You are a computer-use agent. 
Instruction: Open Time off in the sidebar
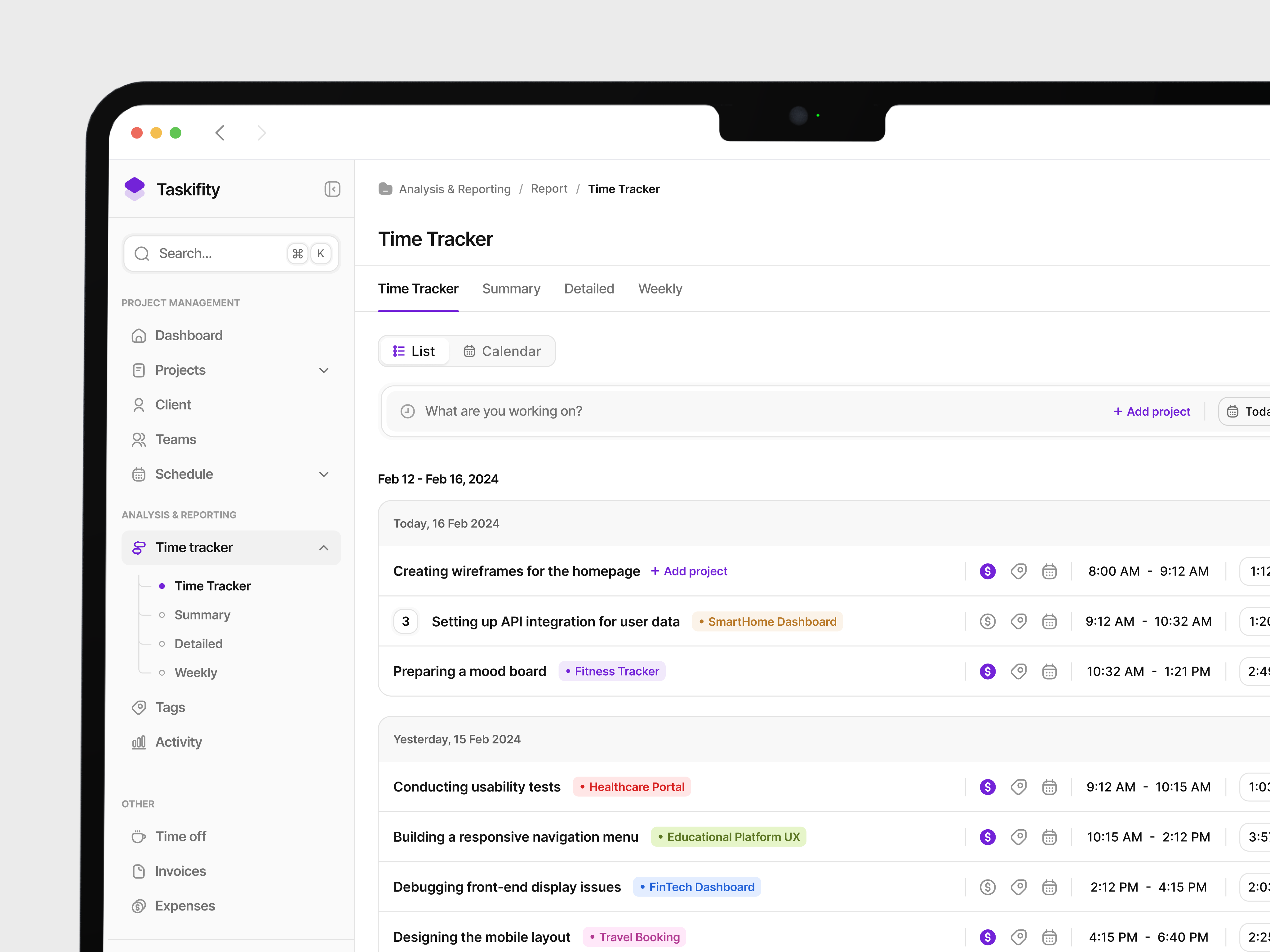[231, 837]
